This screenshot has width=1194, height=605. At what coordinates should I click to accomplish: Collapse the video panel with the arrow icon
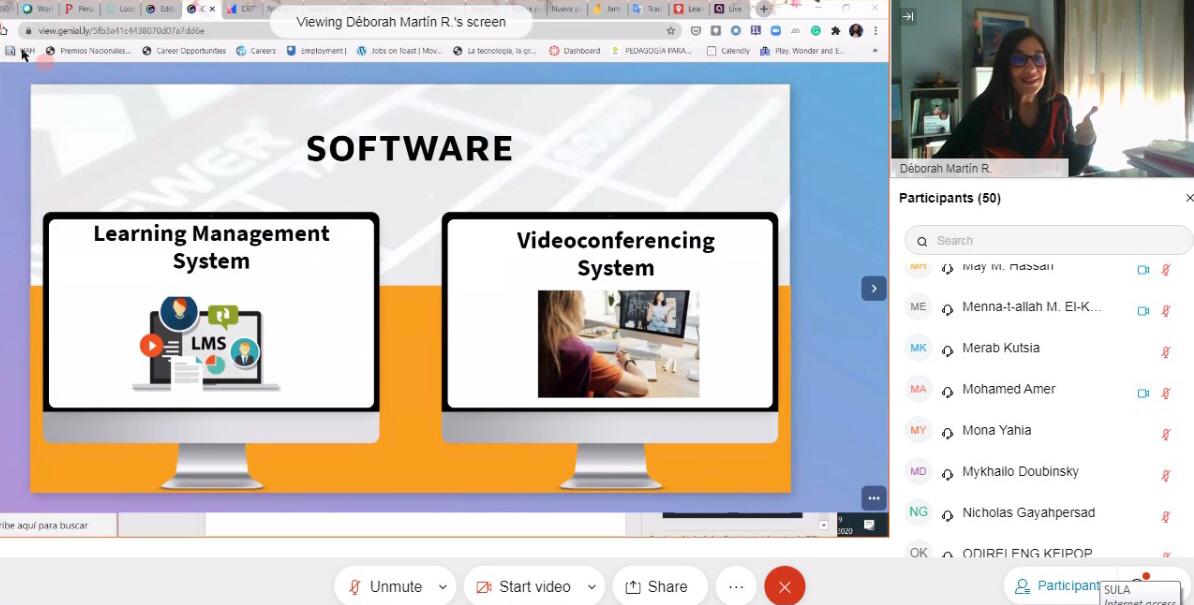click(x=908, y=17)
